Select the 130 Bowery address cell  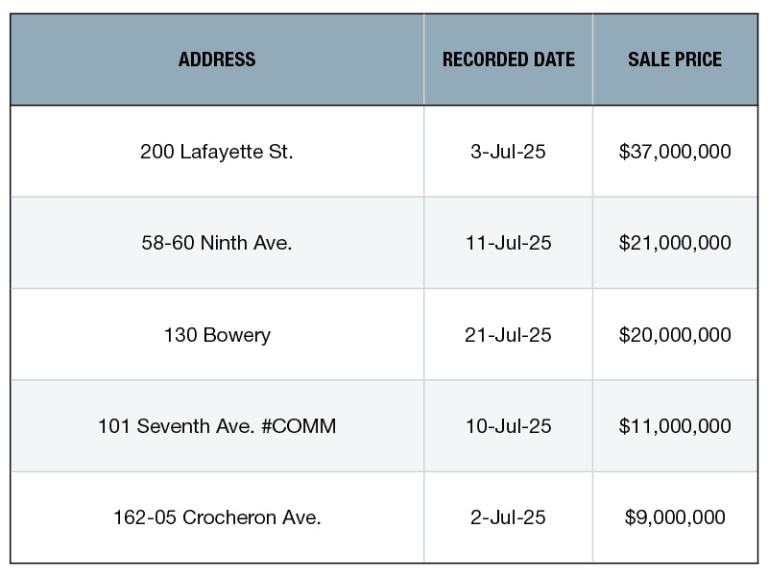point(217,335)
